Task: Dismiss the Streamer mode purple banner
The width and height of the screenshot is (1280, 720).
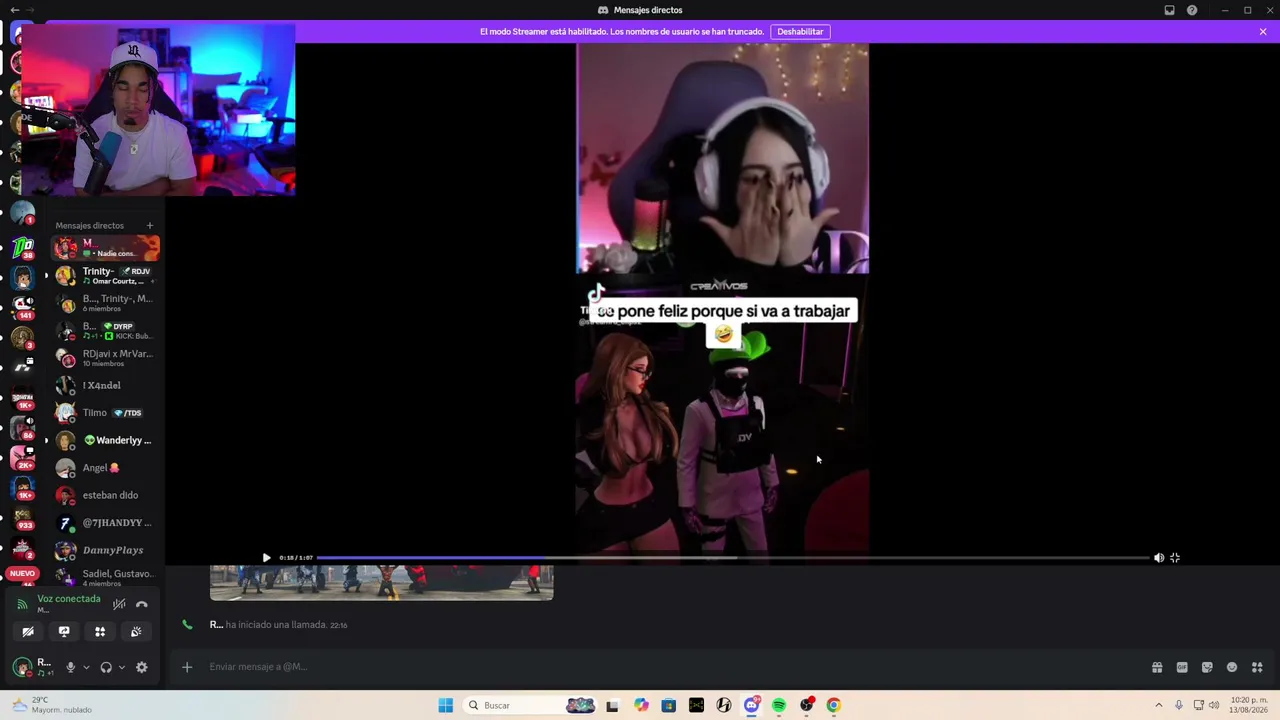Action: [x=1263, y=32]
